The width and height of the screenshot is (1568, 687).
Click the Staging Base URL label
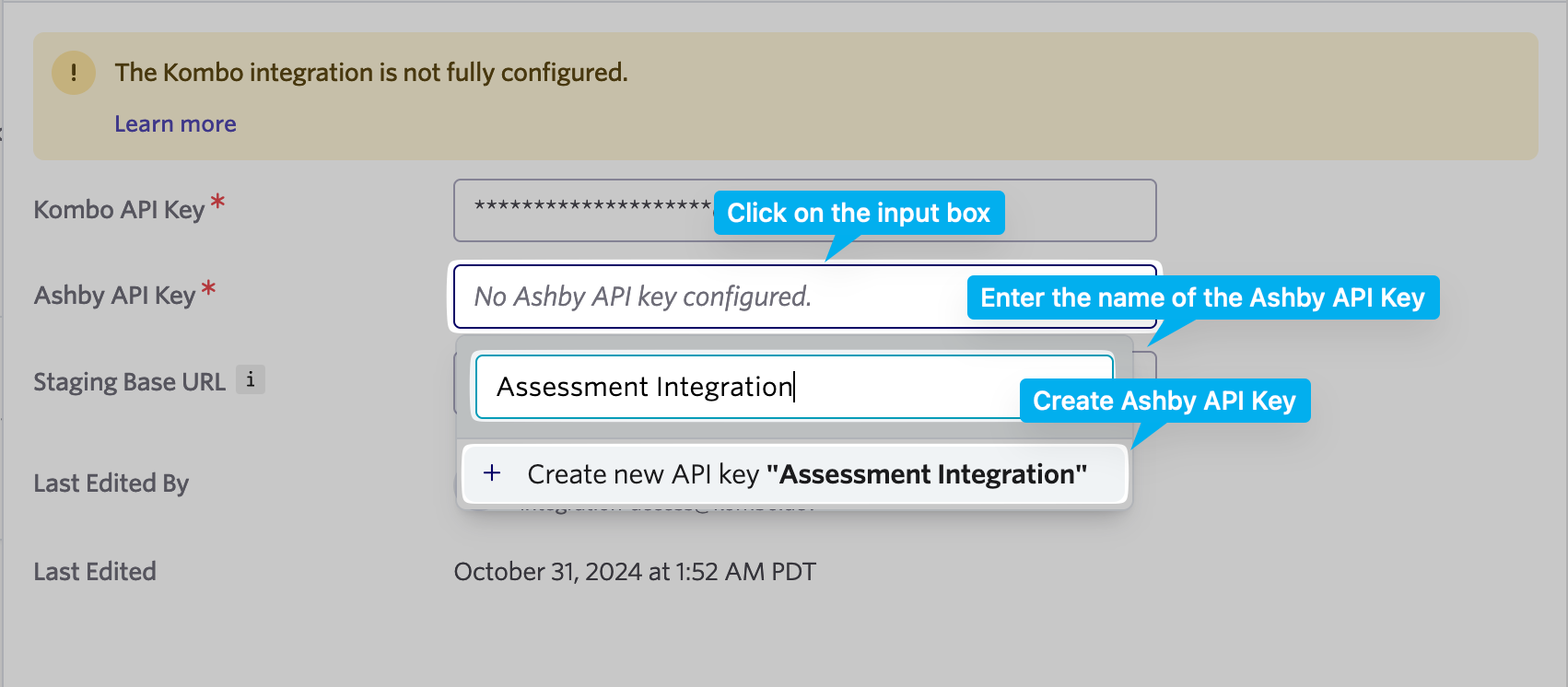[129, 382]
